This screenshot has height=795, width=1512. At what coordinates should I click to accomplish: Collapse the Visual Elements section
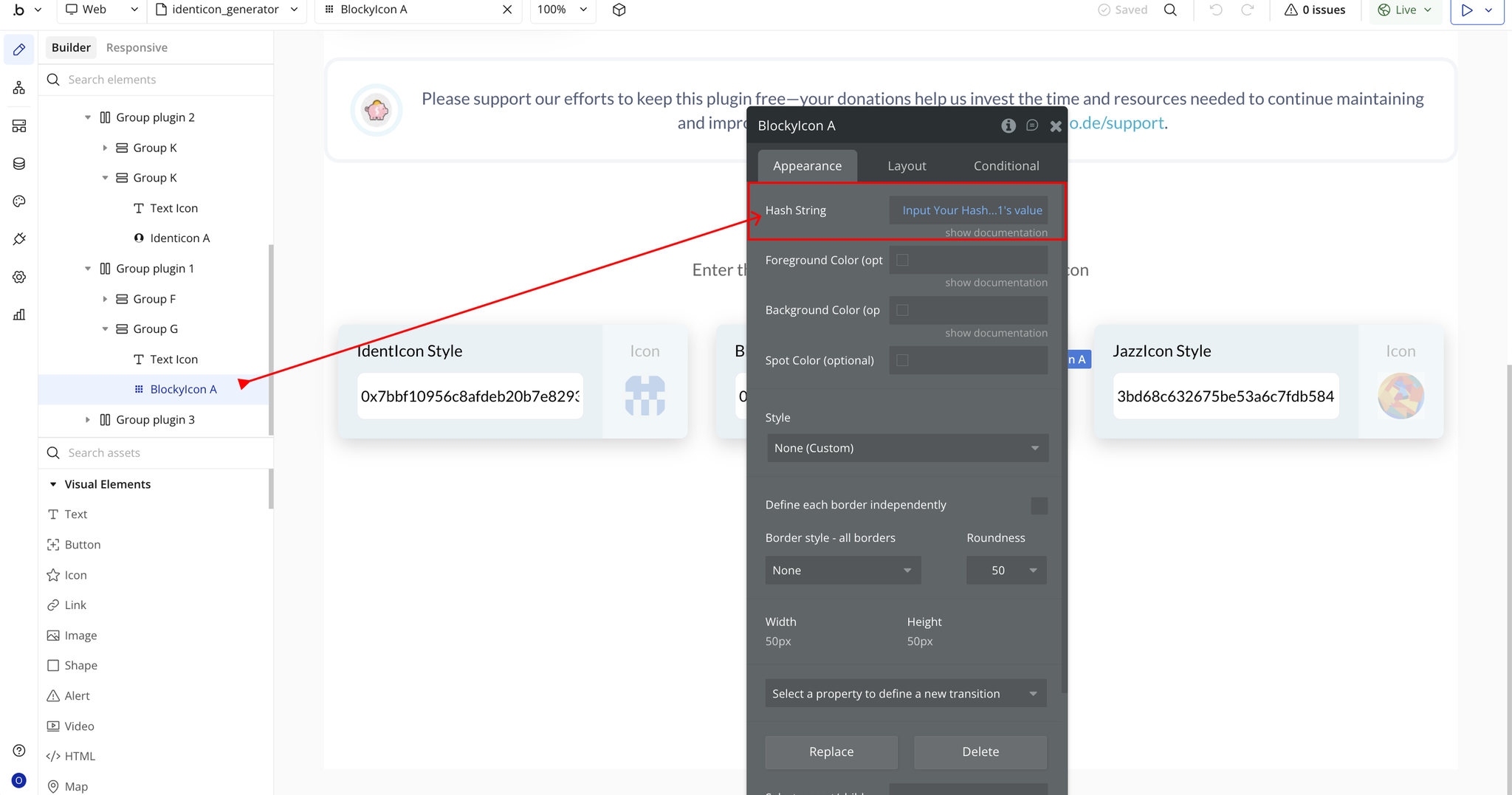click(x=53, y=484)
